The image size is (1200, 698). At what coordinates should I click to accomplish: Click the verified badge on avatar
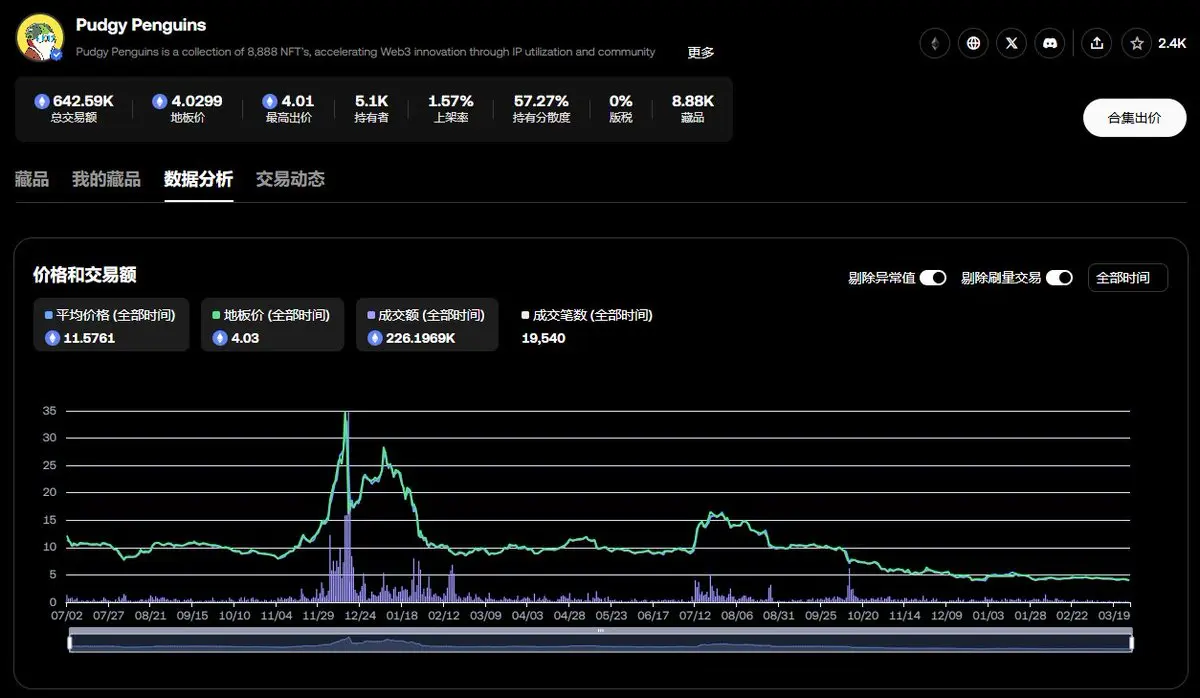click(x=58, y=56)
